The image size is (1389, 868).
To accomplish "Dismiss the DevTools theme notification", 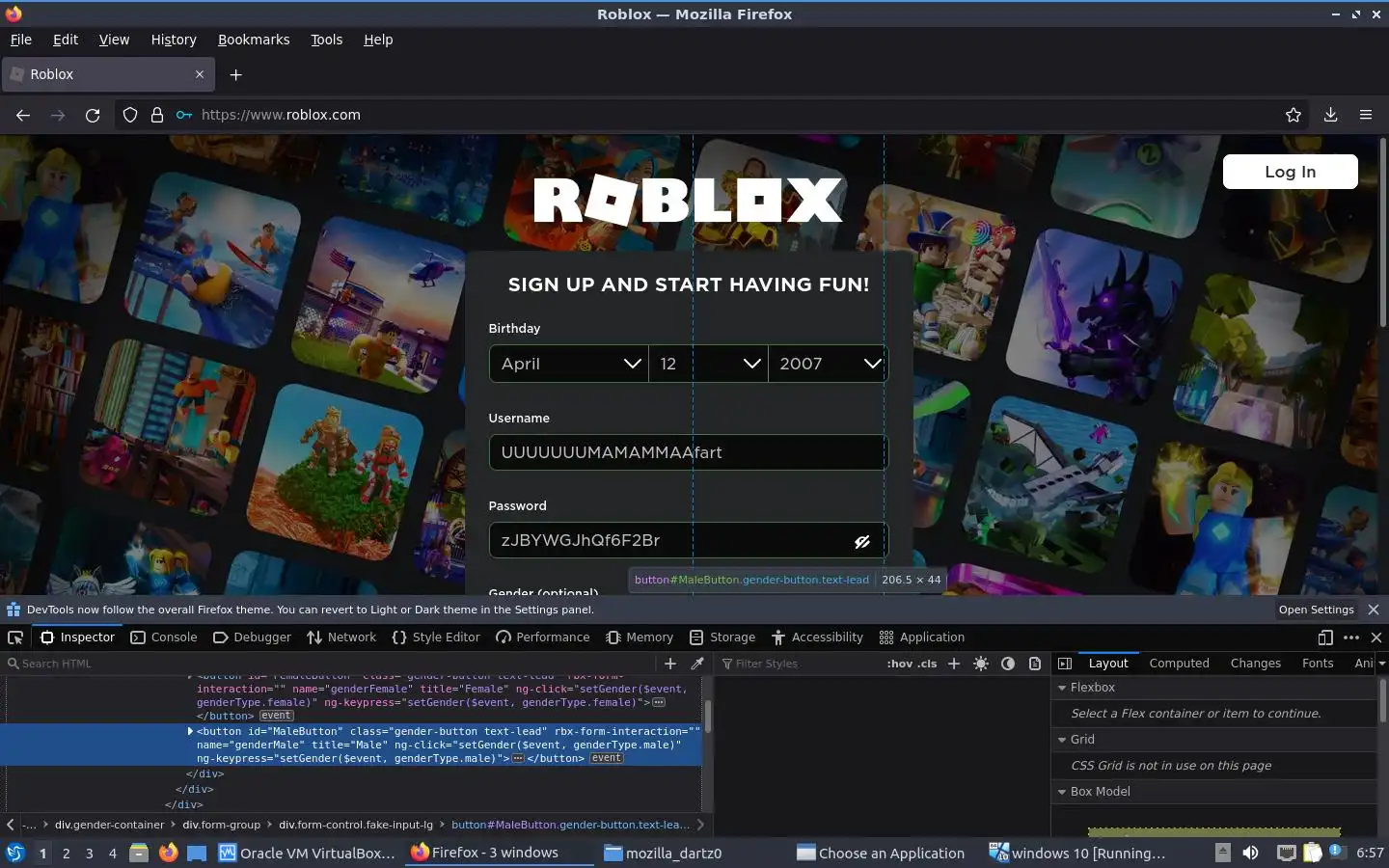I will coord(1374,610).
